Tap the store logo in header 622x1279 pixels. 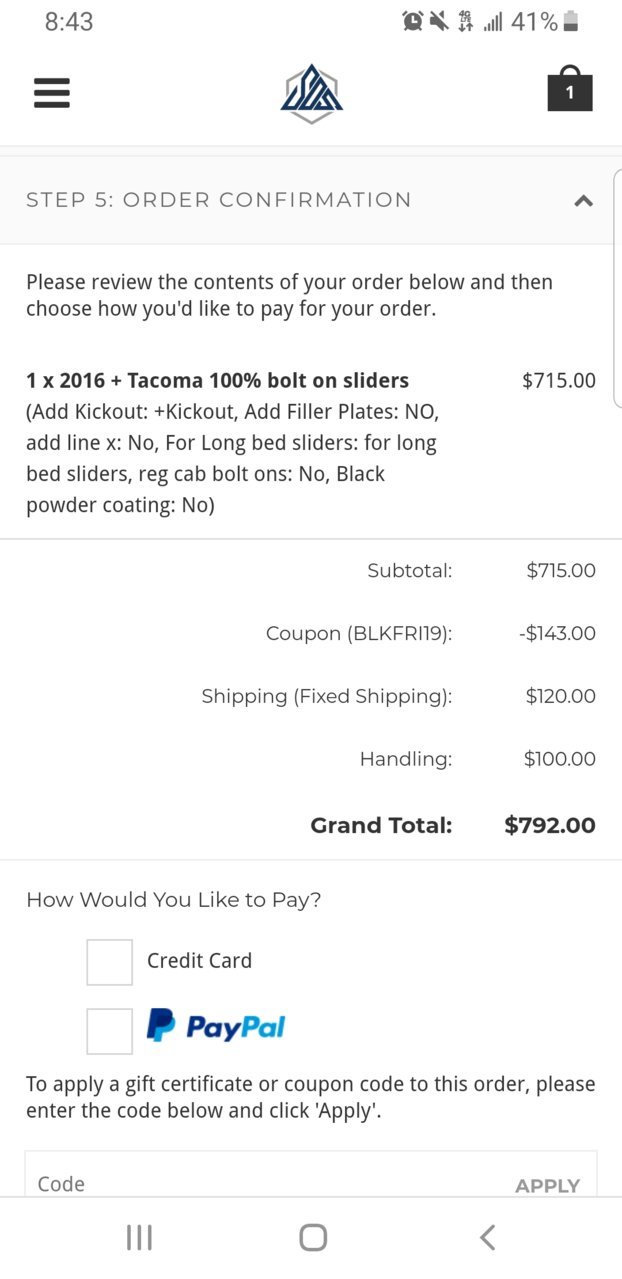(x=312, y=94)
